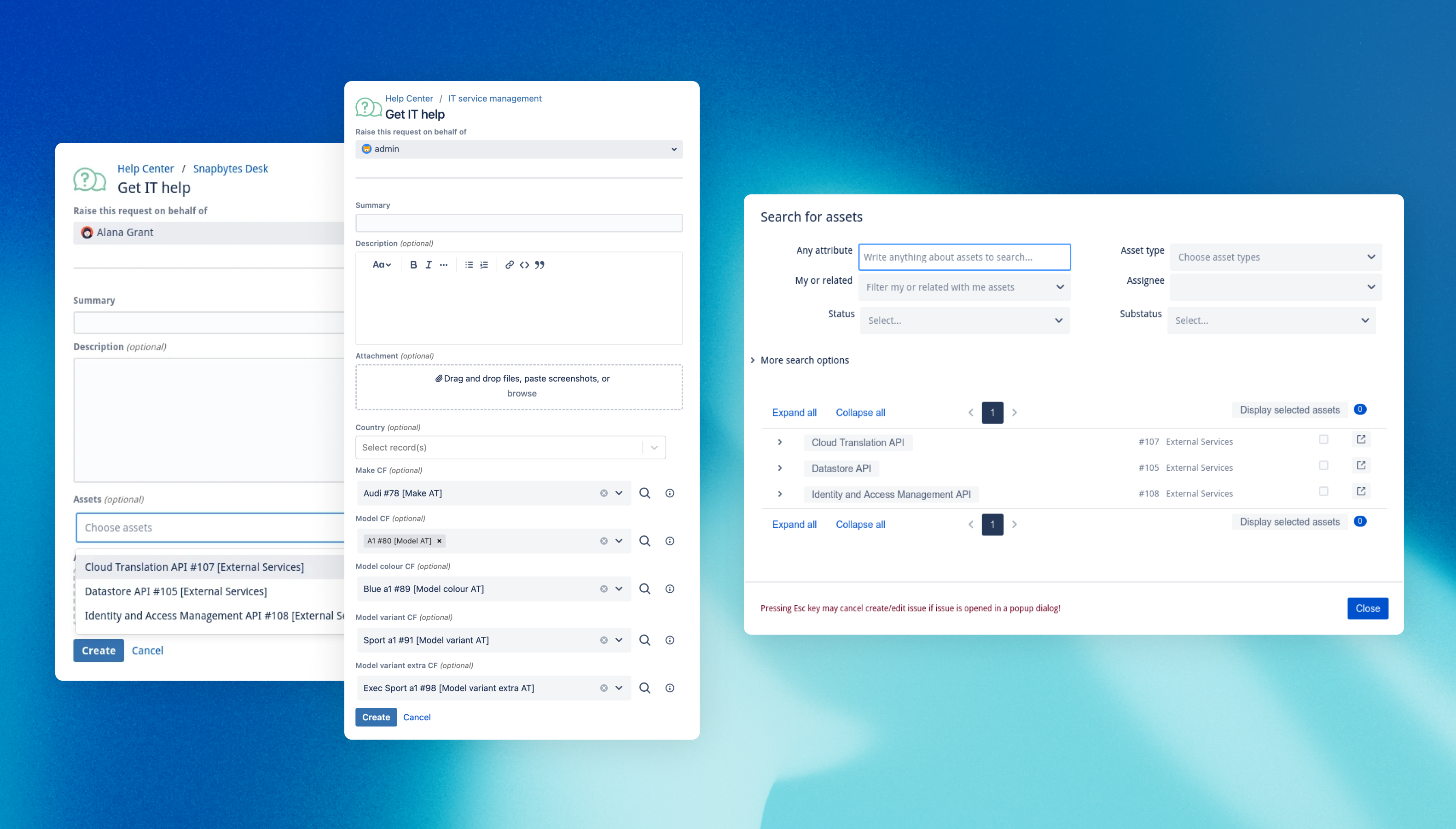Select Identity and Access Management API checkbox

[1323, 491]
